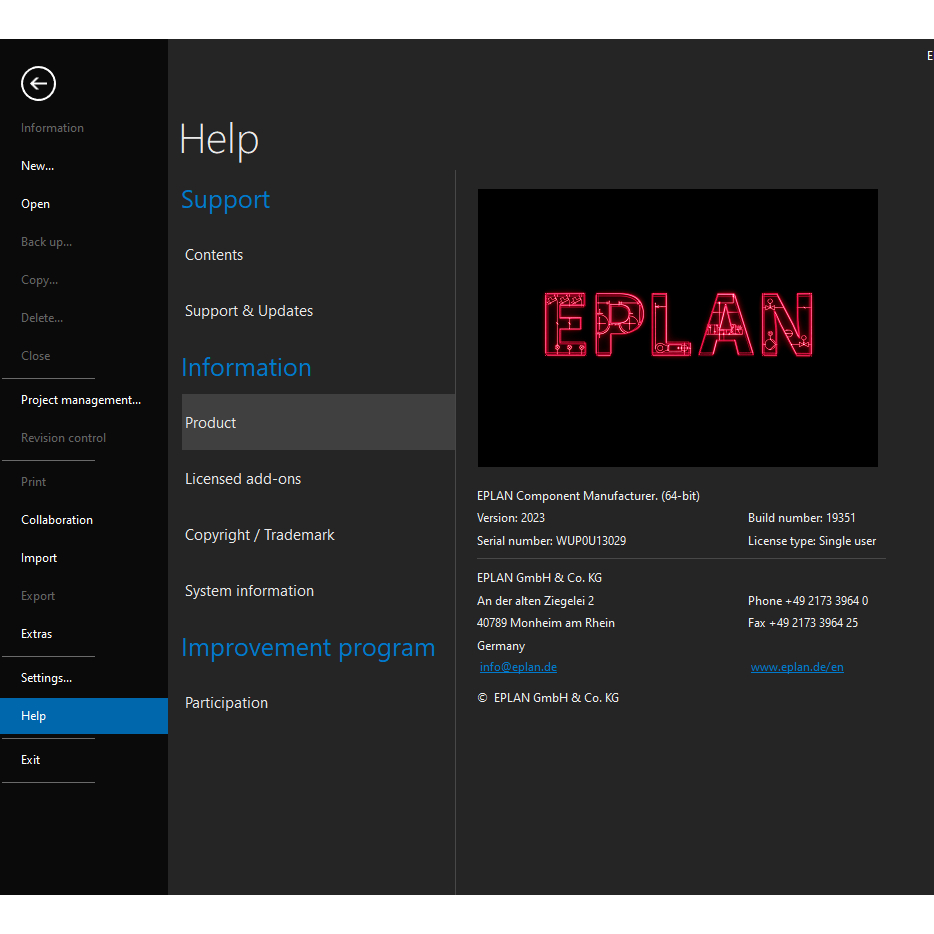Screen dimensions: 934x934
Task: Show Licensed add-ons page
Action: (x=243, y=479)
